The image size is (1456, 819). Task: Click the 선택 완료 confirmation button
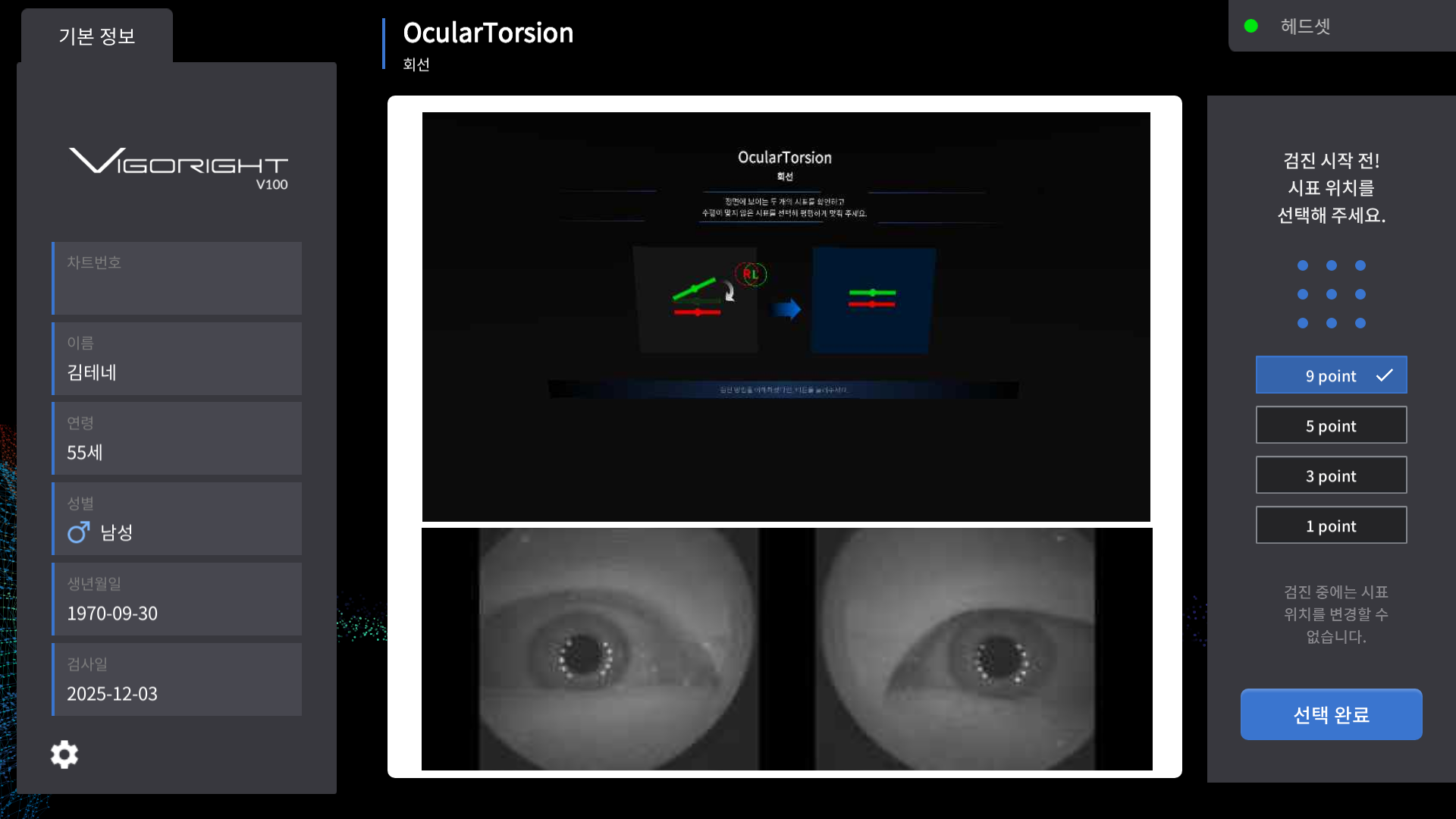coord(1331,714)
